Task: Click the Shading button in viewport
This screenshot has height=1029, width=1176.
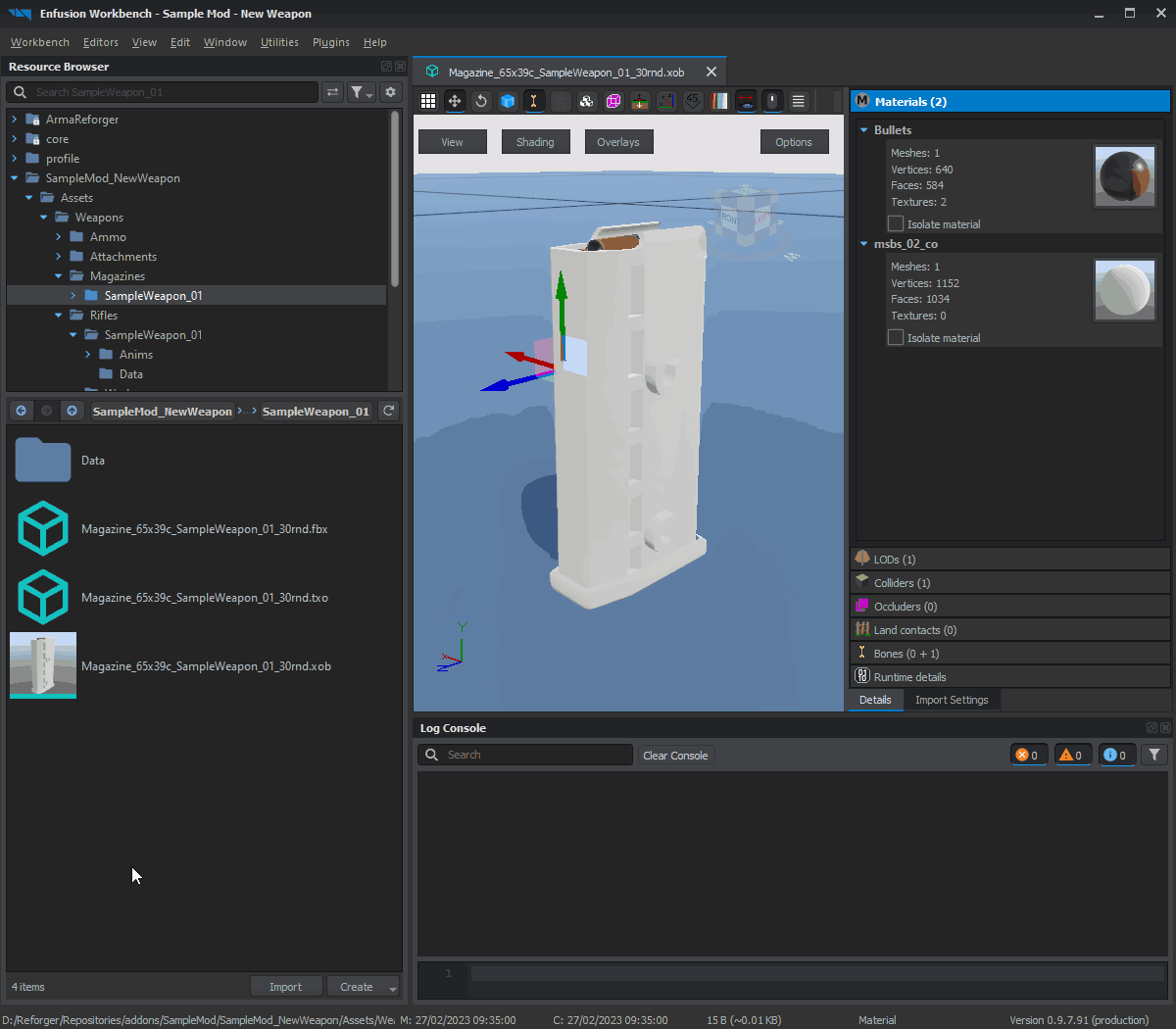Action: [535, 142]
